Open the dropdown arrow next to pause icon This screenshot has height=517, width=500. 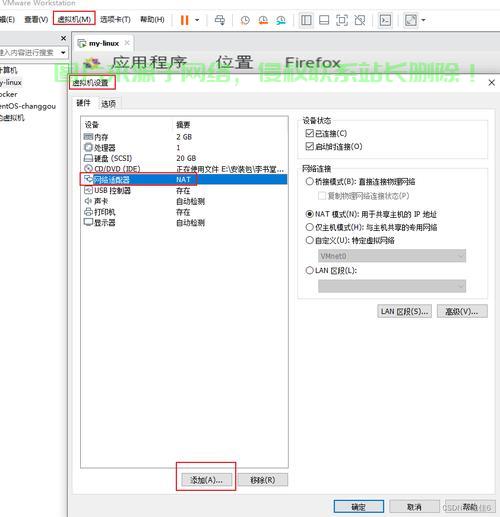point(197,20)
